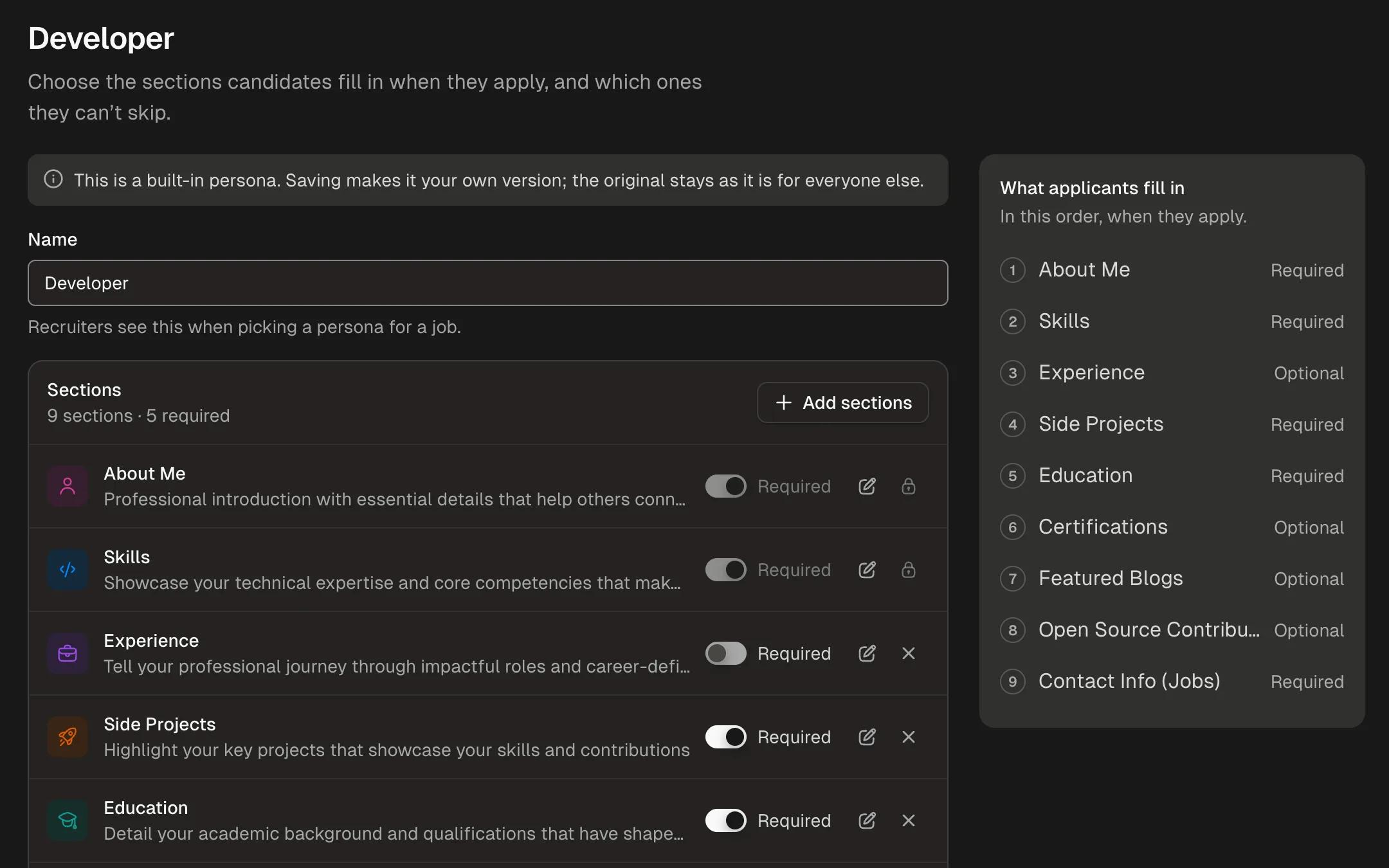1389x868 pixels.
Task: Click the Developer page heading
Action: tap(101, 39)
